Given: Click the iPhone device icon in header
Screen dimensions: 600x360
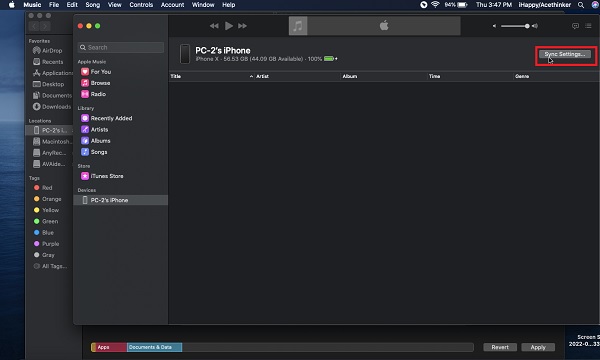Looking at the screenshot, I should (185, 54).
